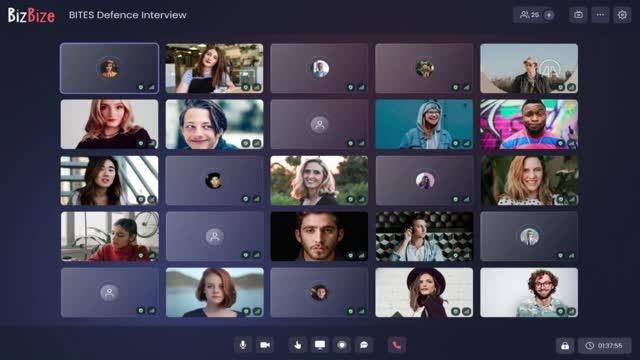Viewport: 640px width, 360px height.
Task: Click the white-shirt man avatar circle
Action: tap(319, 68)
